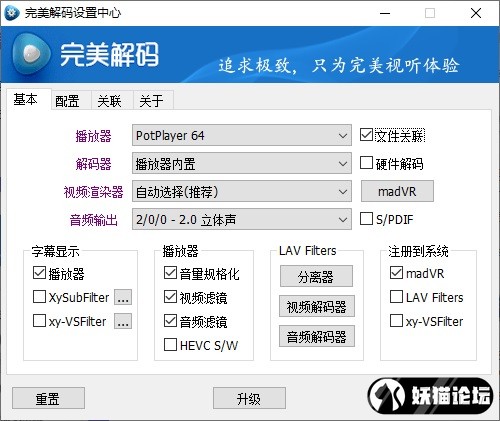Switch to the 配置 tab
The height and width of the screenshot is (421, 500).
(68, 100)
